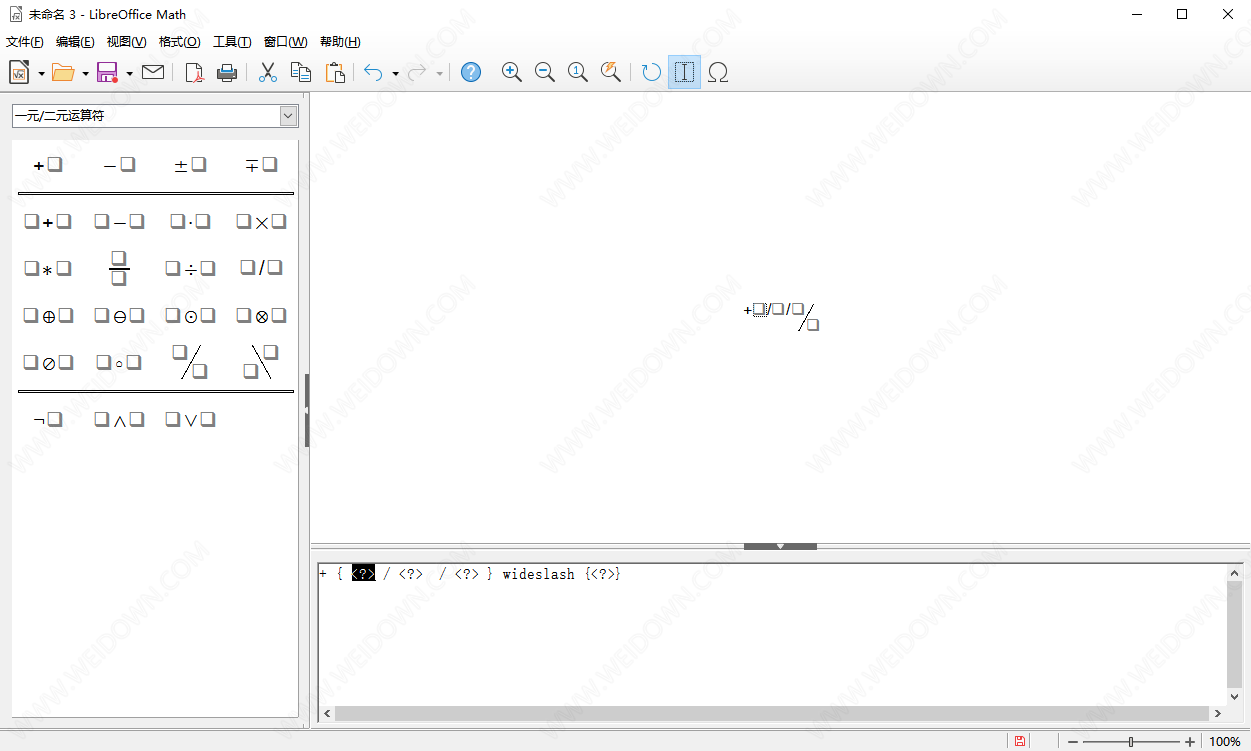Screen dimensions: 1251x751
Task: Insert the boolean OR ∨ element
Action: click(190, 420)
